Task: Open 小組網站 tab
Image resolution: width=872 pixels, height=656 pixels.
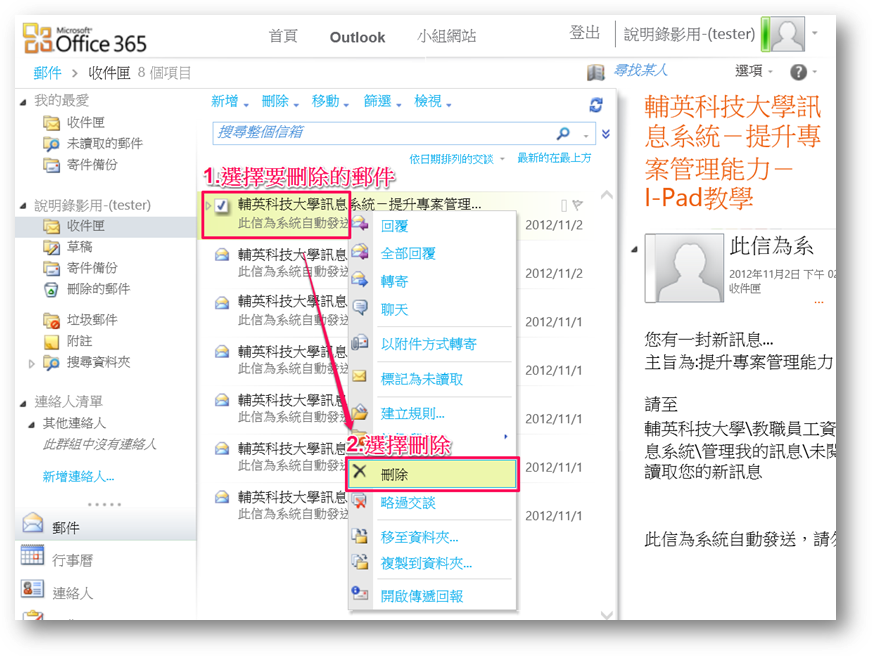Action: [447, 36]
